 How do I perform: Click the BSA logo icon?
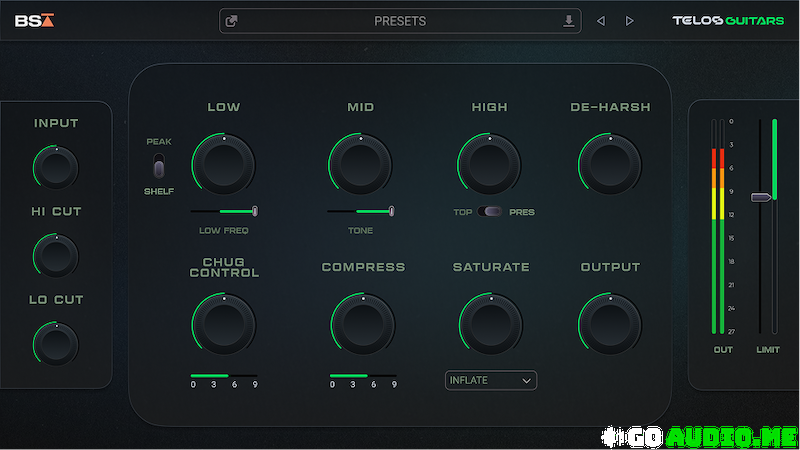(35, 20)
